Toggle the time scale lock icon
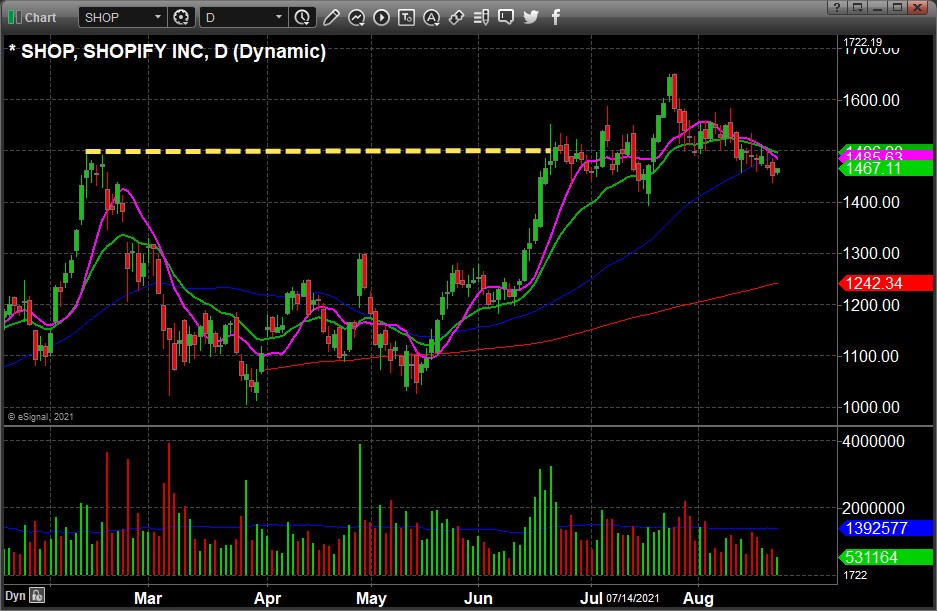Viewport: 937px width, 611px height. coord(38,595)
